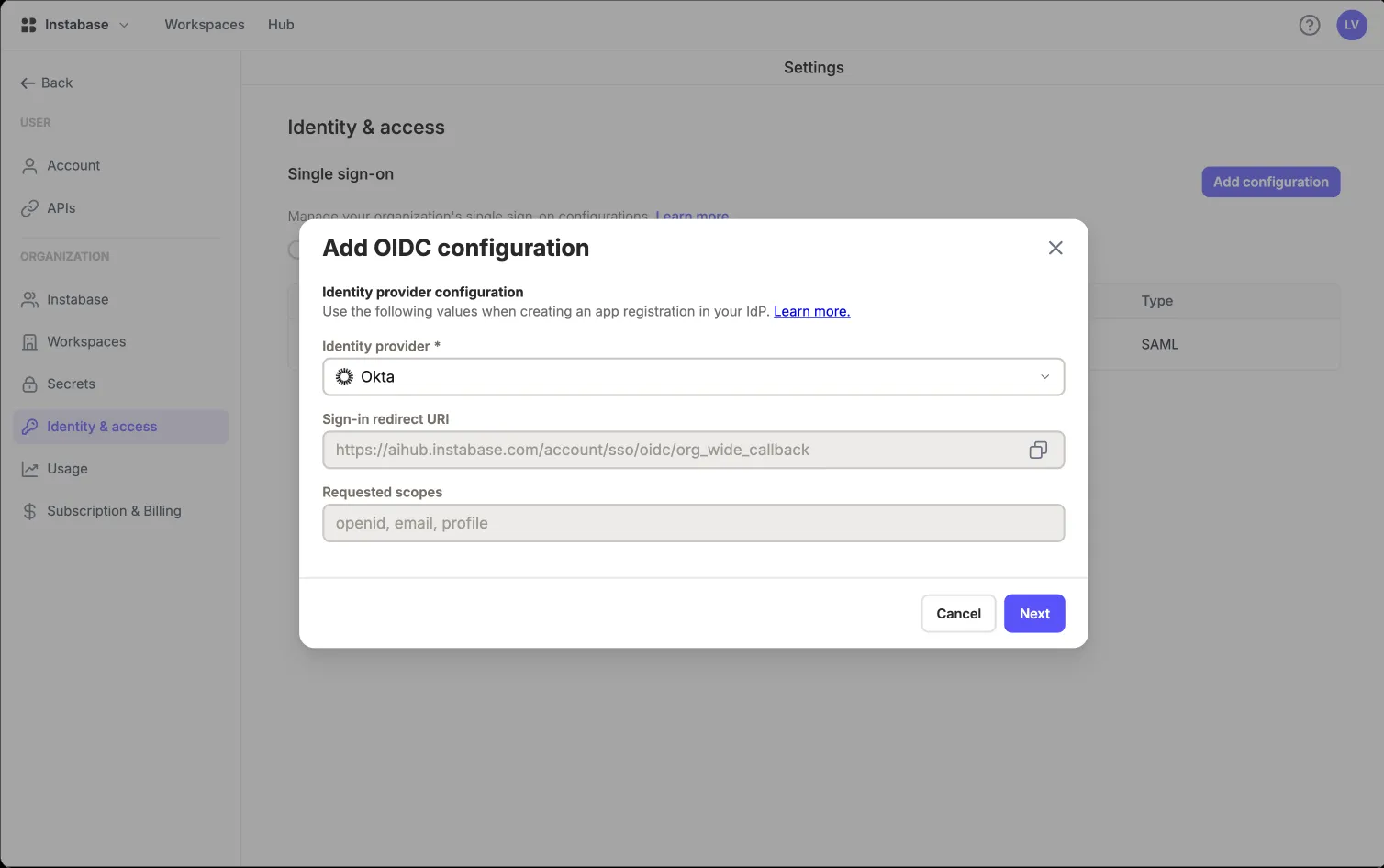This screenshot has width=1384, height=868.
Task: Expand the Instabase organization switcher chevron
Action: [124, 25]
